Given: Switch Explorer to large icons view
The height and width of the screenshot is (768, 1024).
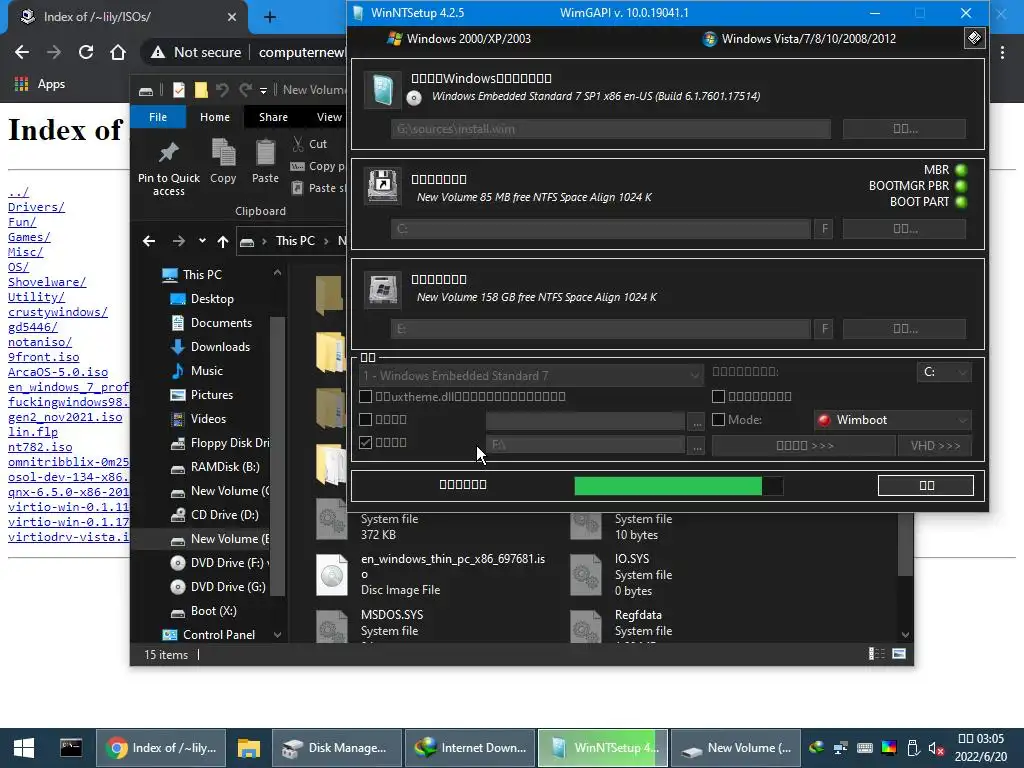Looking at the screenshot, I should 899,654.
